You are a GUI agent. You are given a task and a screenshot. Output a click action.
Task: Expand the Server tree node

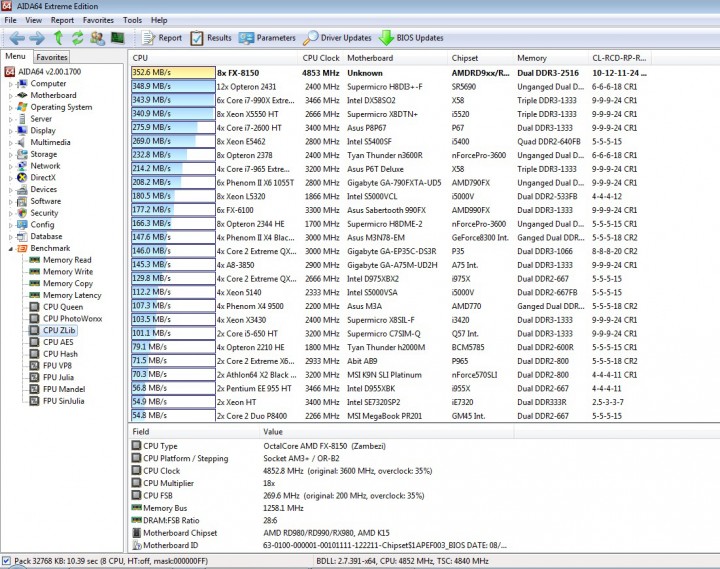point(11,119)
